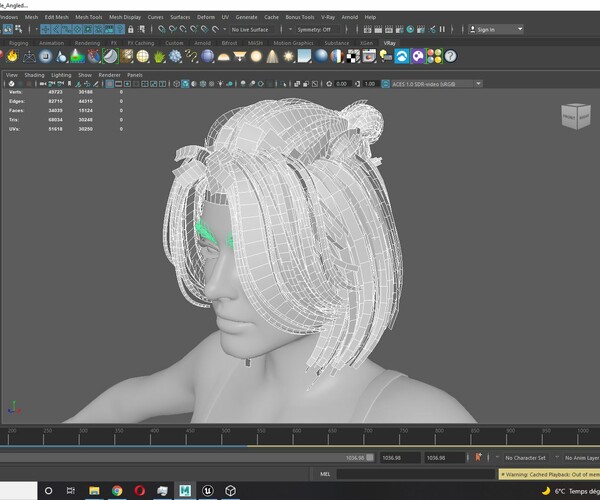The height and width of the screenshot is (500, 600).
Task: Click the viewport exposure value field 0.00
Action: pos(341,84)
